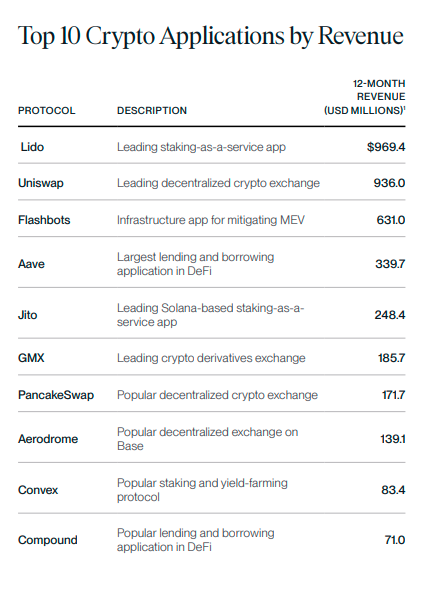Select Aerodrome in the protocol column
Image resolution: width=433 pixels, height=593 pixels.
pyautogui.click(x=48, y=439)
